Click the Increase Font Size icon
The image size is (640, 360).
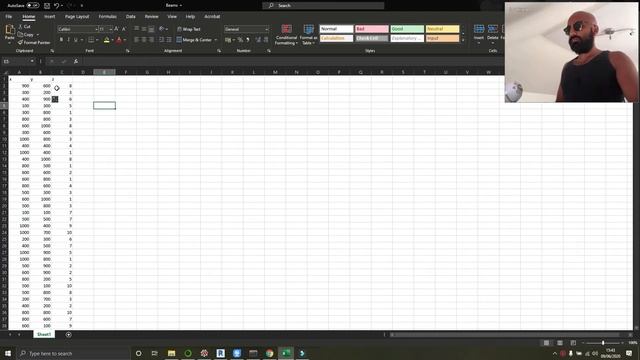tap(116, 29)
